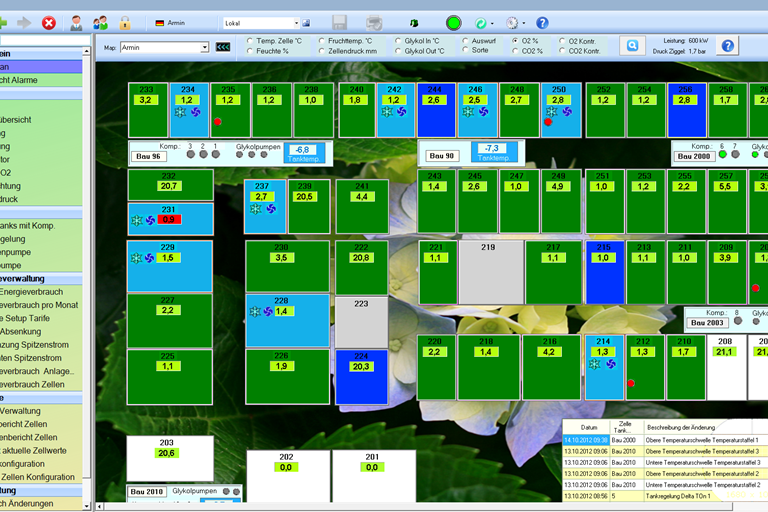768x512 pixels.
Task: Click the -6,8 Tanktemp. display
Action: click(303, 153)
